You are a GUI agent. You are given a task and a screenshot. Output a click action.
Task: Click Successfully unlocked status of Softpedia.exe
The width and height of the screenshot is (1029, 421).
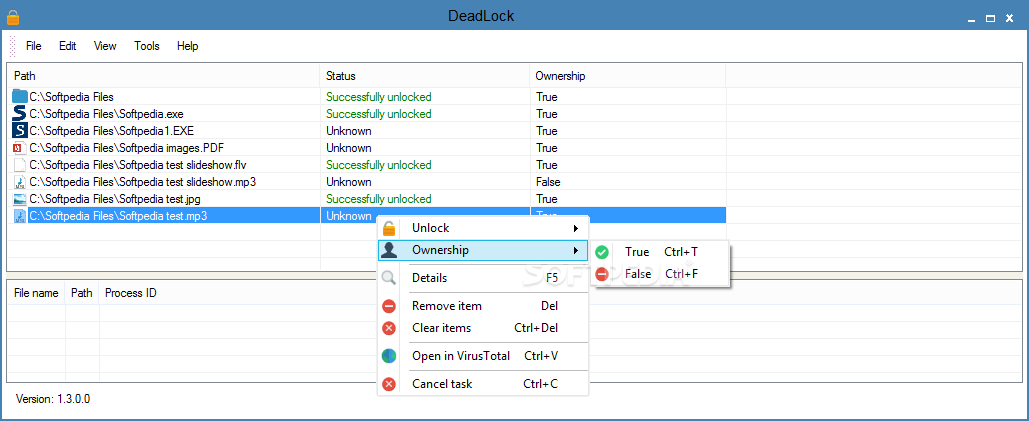(379, 113)
